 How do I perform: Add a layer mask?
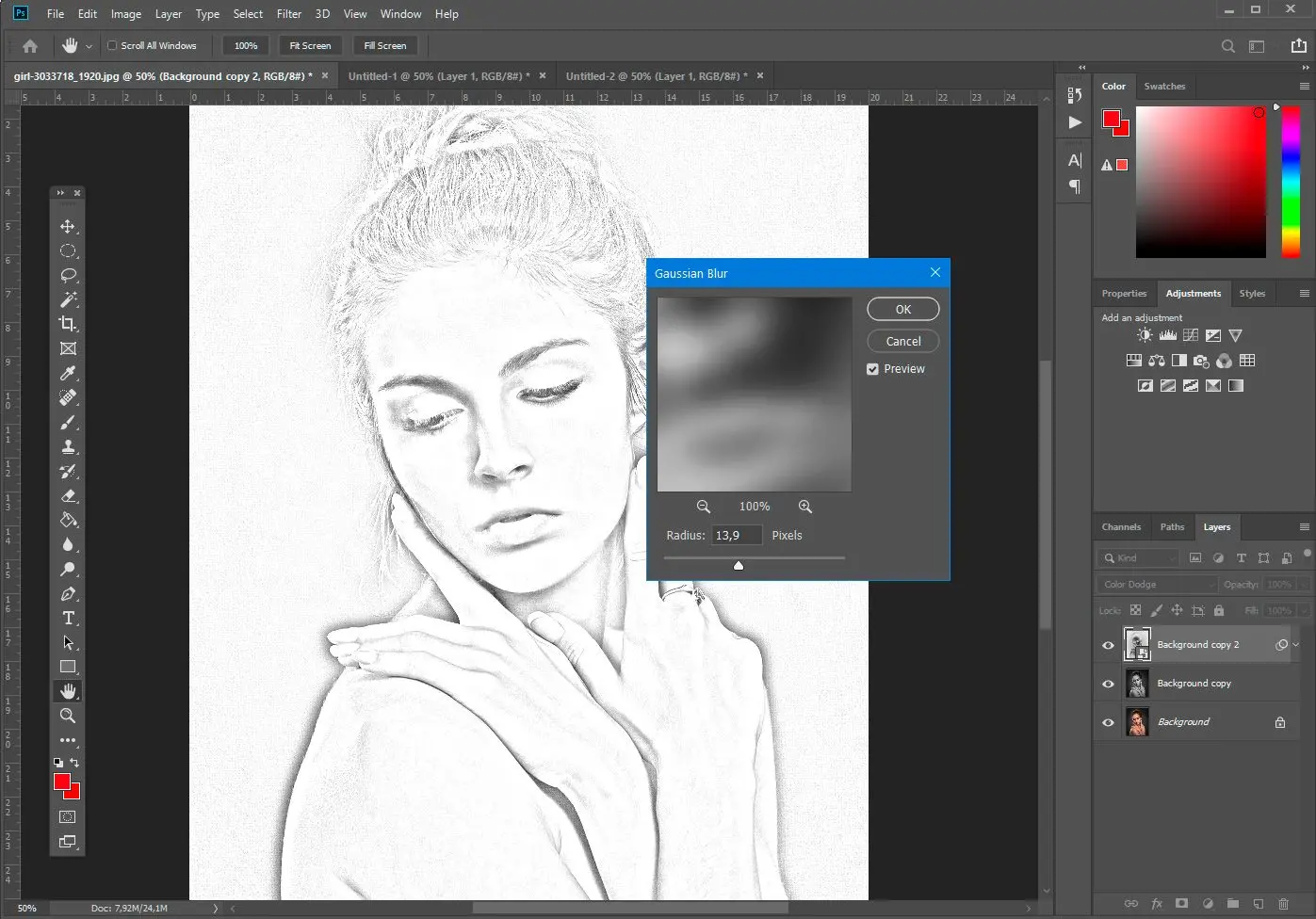coord(1181,903)
